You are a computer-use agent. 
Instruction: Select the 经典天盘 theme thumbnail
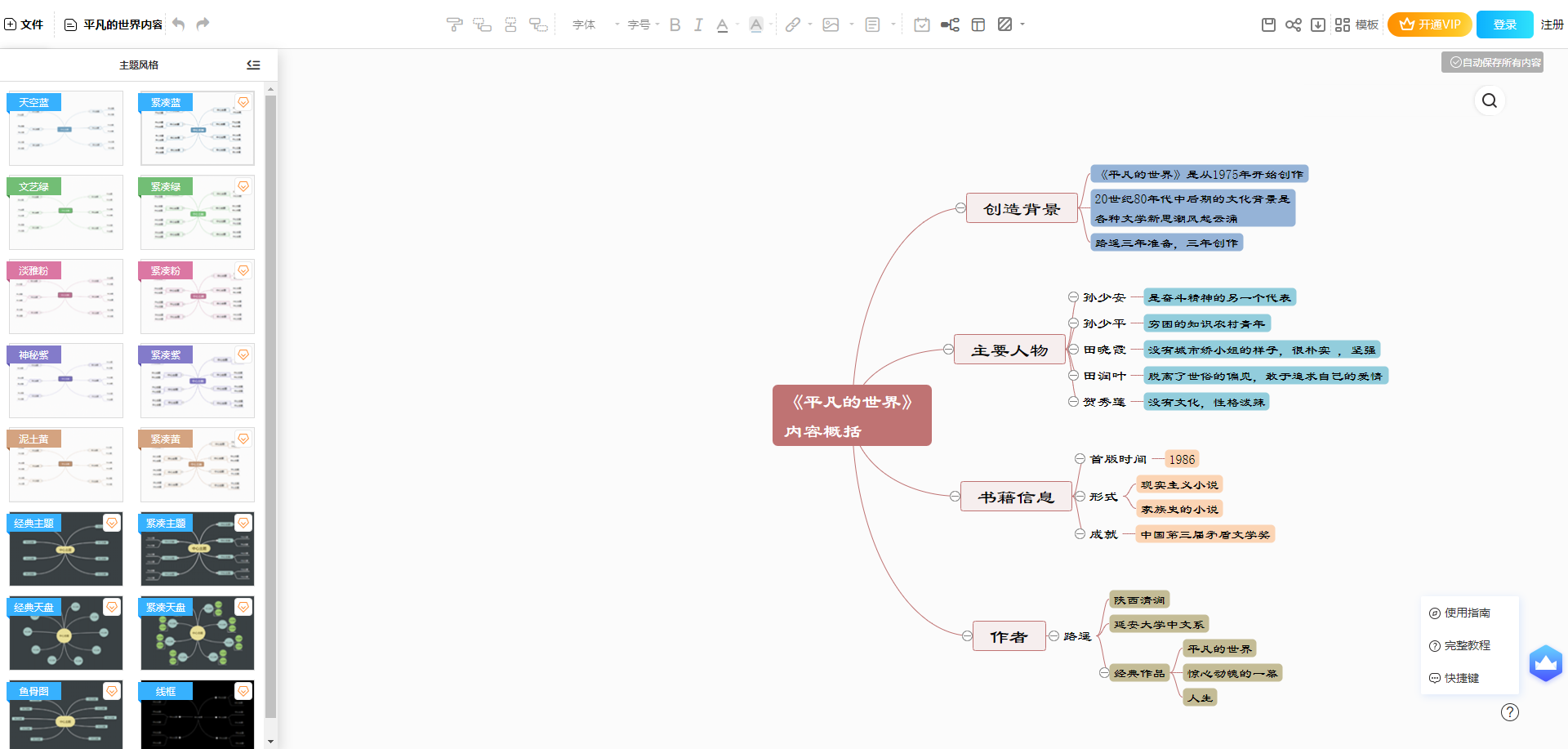pos(66,633)
